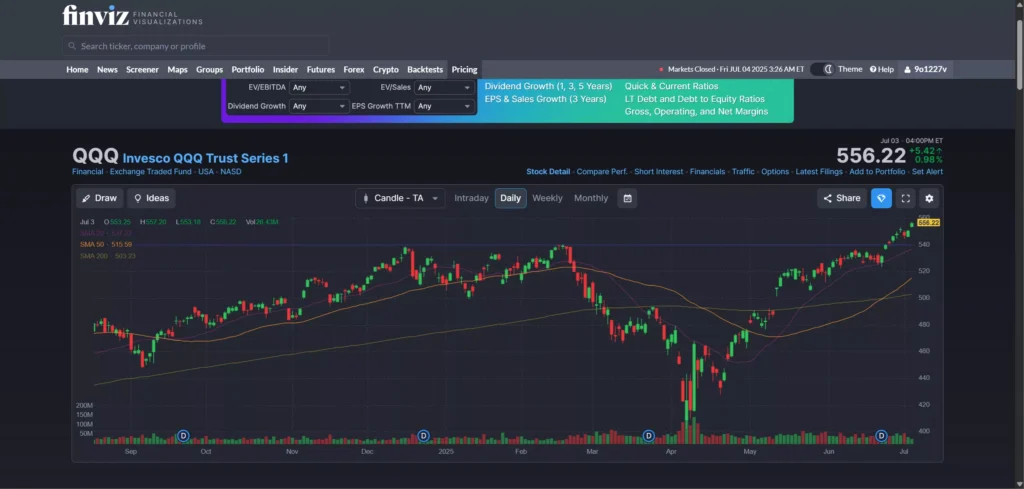Open the News menu item
The image size is (1024, 489).
(x=107, y=70)
